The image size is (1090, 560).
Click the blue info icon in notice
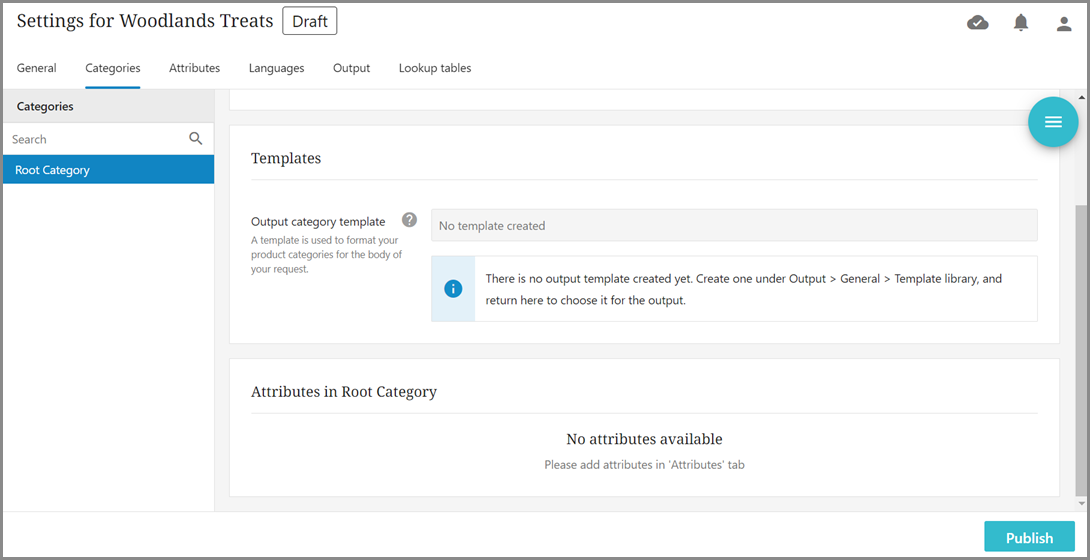[453, 289]
